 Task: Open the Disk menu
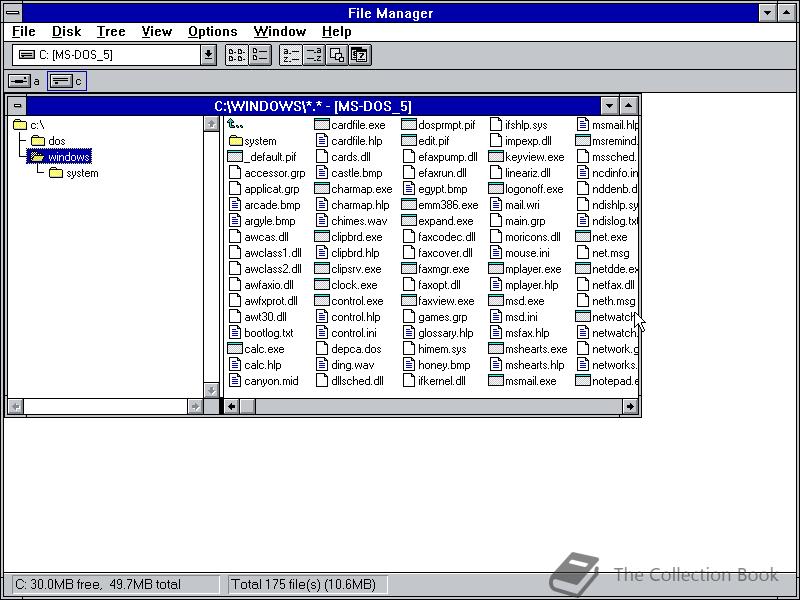click(66, 32)
